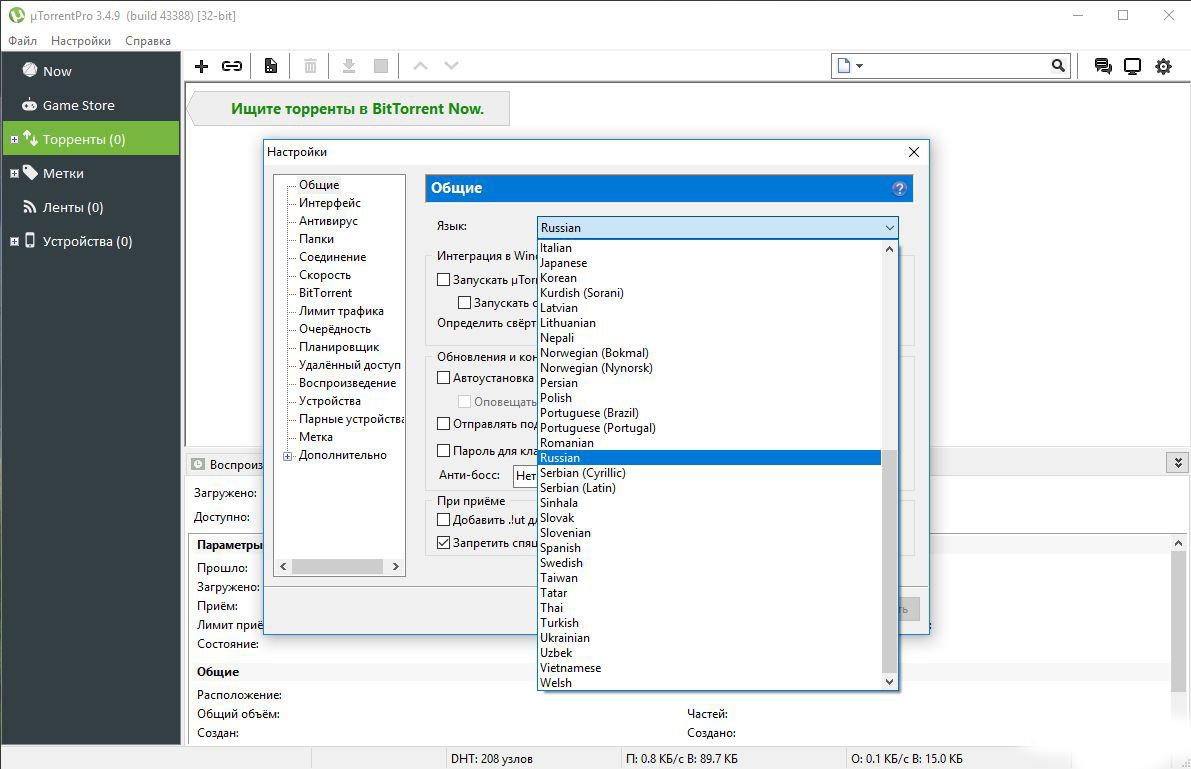The height and width of the screenshot is (769, 1191).
Task: Click the add torrent plus icon
Action: [201, 66]
